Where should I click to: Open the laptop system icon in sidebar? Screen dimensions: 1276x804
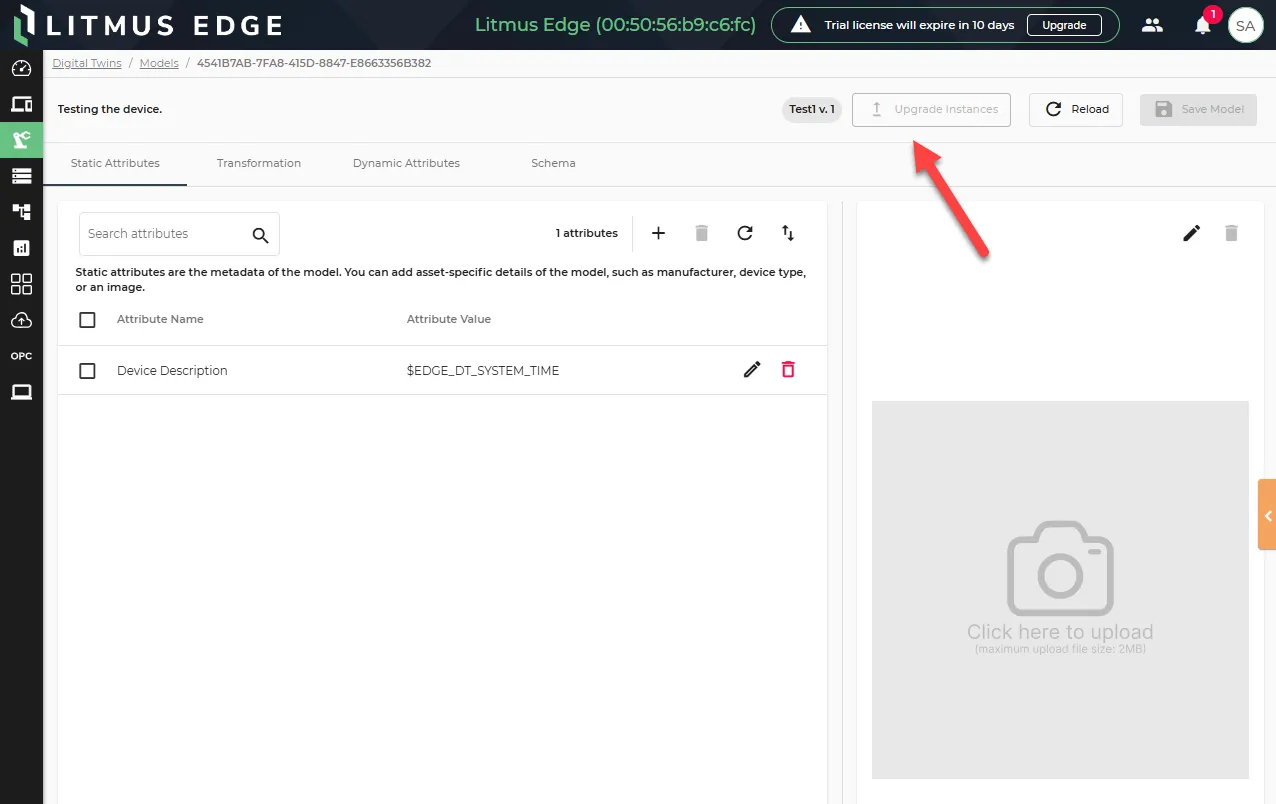[x=21, y=392]
